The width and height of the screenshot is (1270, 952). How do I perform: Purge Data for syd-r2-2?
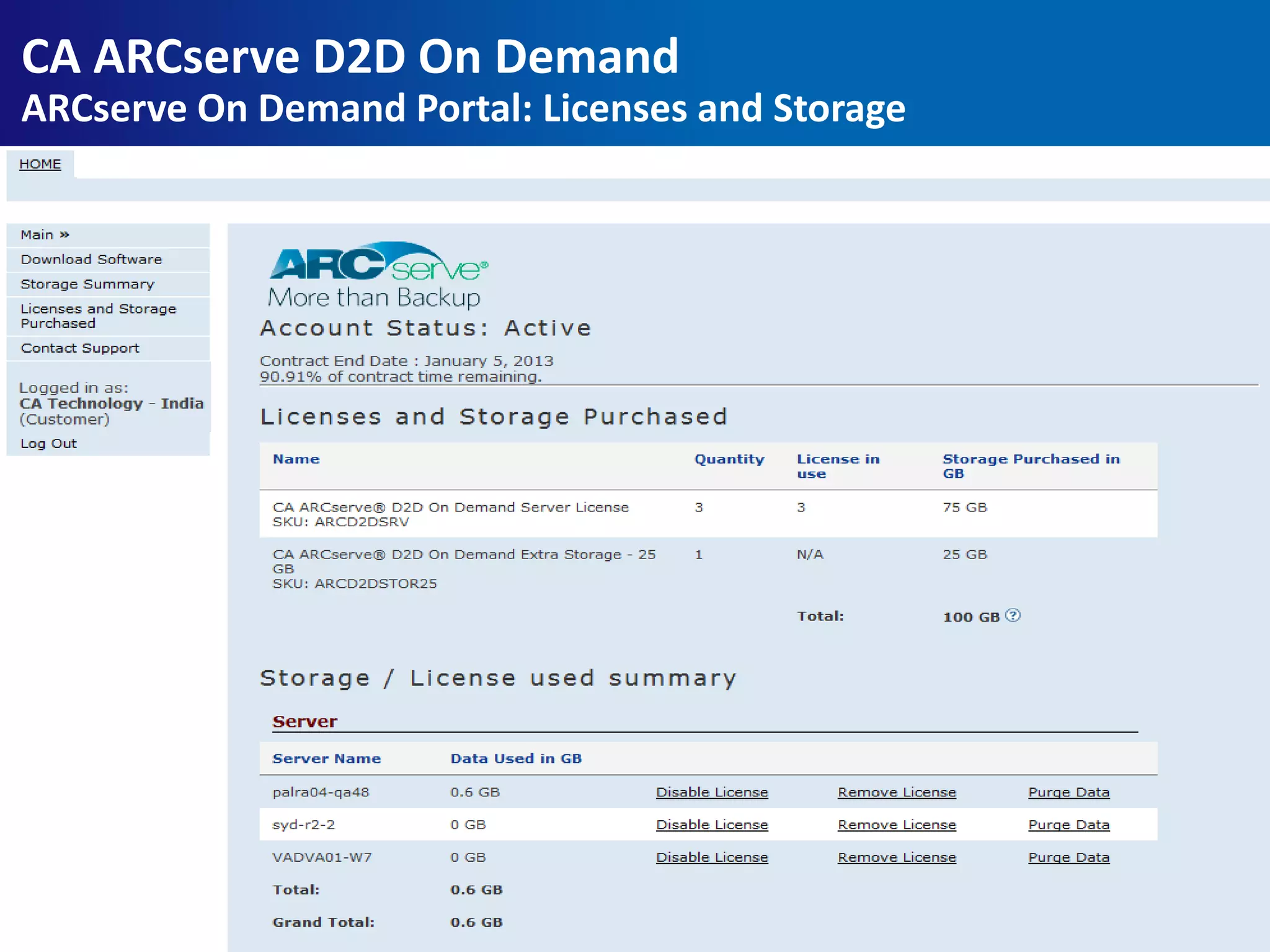1068,825
